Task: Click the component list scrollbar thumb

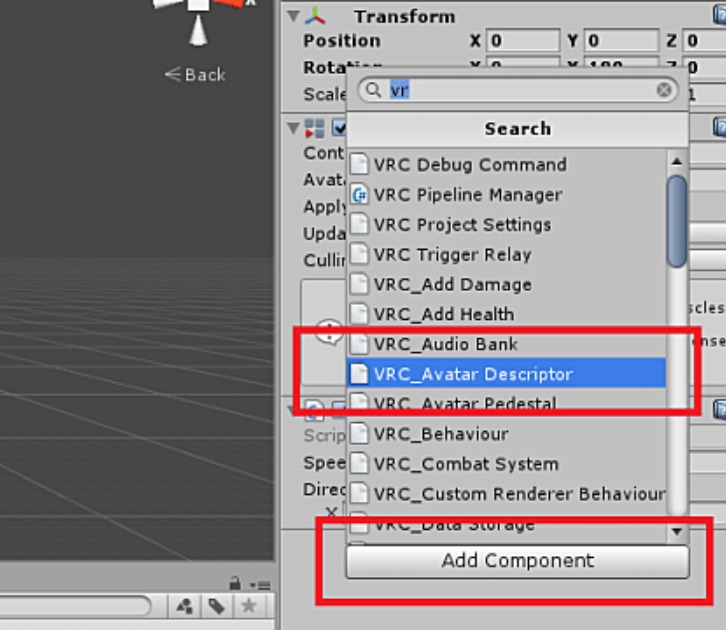Action: point(677,221)
